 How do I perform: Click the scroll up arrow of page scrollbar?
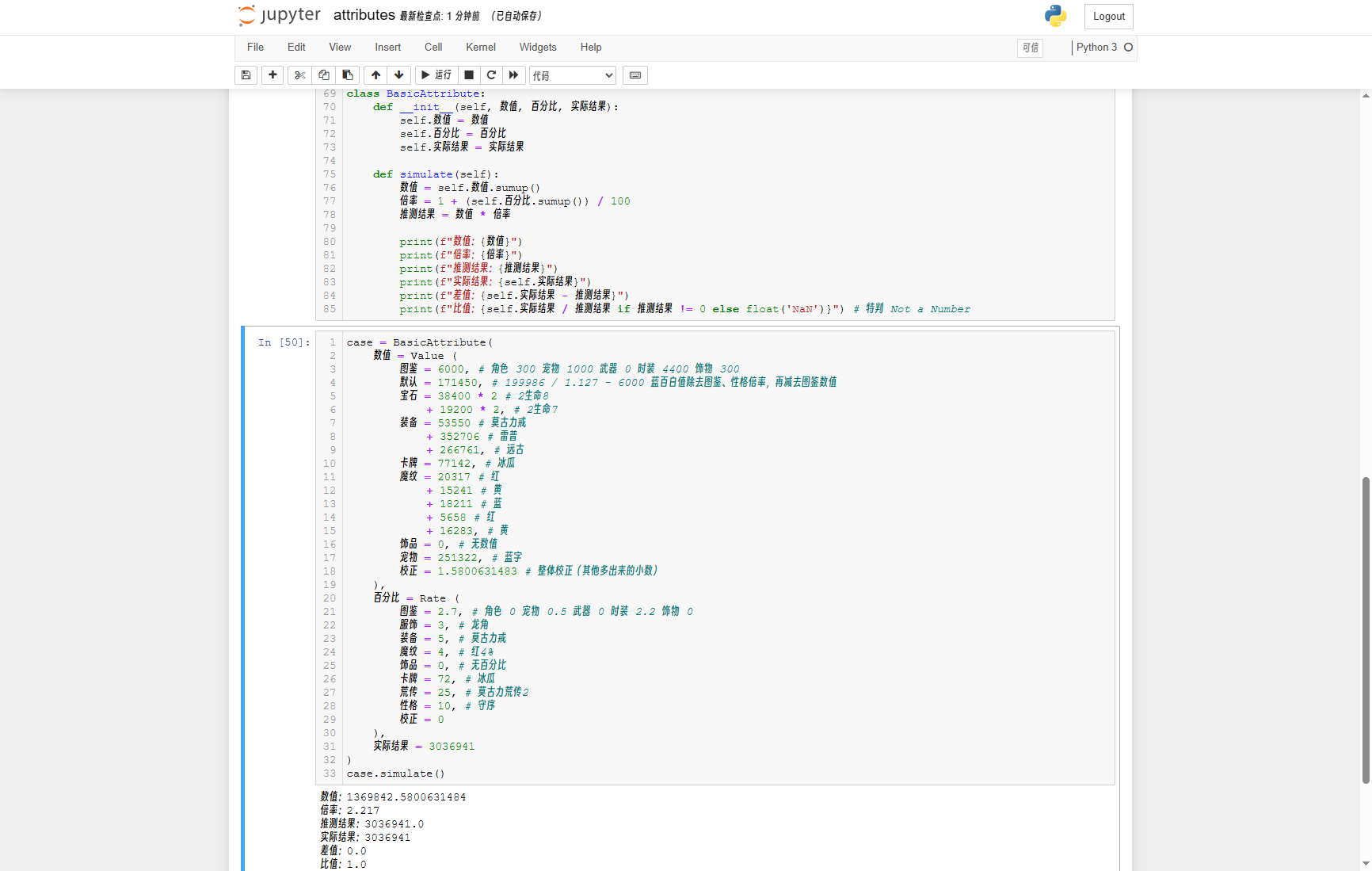1366,95
